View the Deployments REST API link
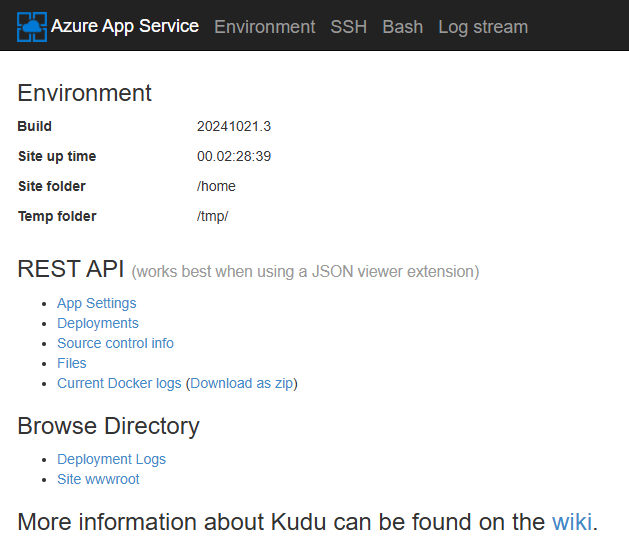Image resolution: width=629 pixels, height=548 pixels. pos(98,323)
